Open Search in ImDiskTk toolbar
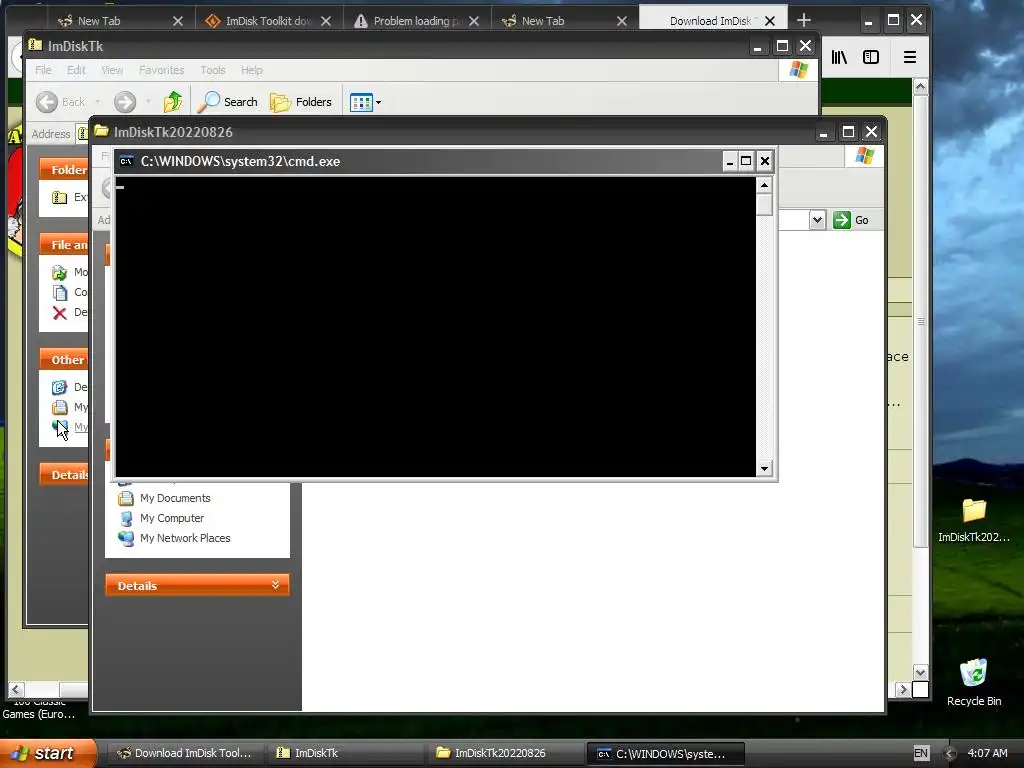Image resolution: width=1024 pixels, height=768 pixels. coord(228,102)
